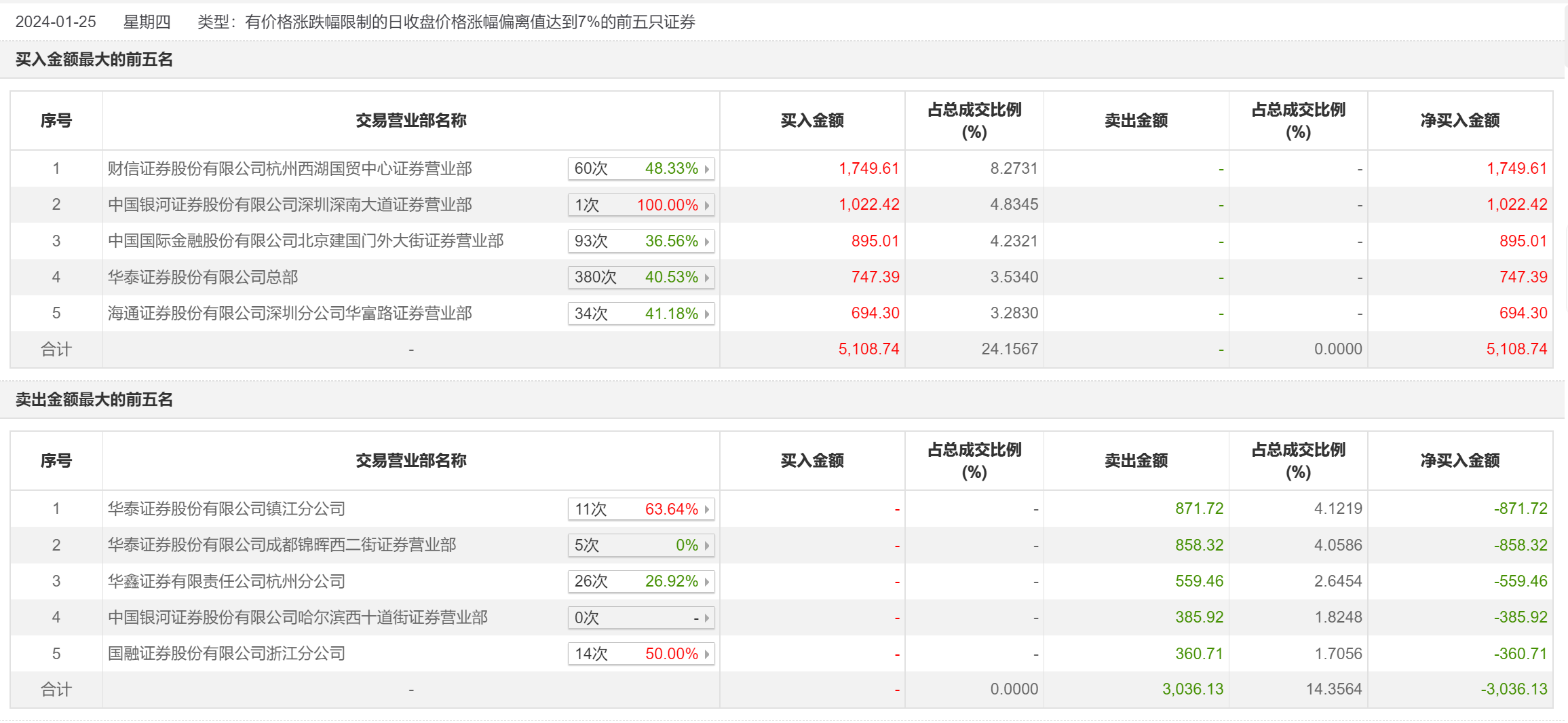Select net amount -360.71
Viewport: 1568px width, 723px height.
1521,654
